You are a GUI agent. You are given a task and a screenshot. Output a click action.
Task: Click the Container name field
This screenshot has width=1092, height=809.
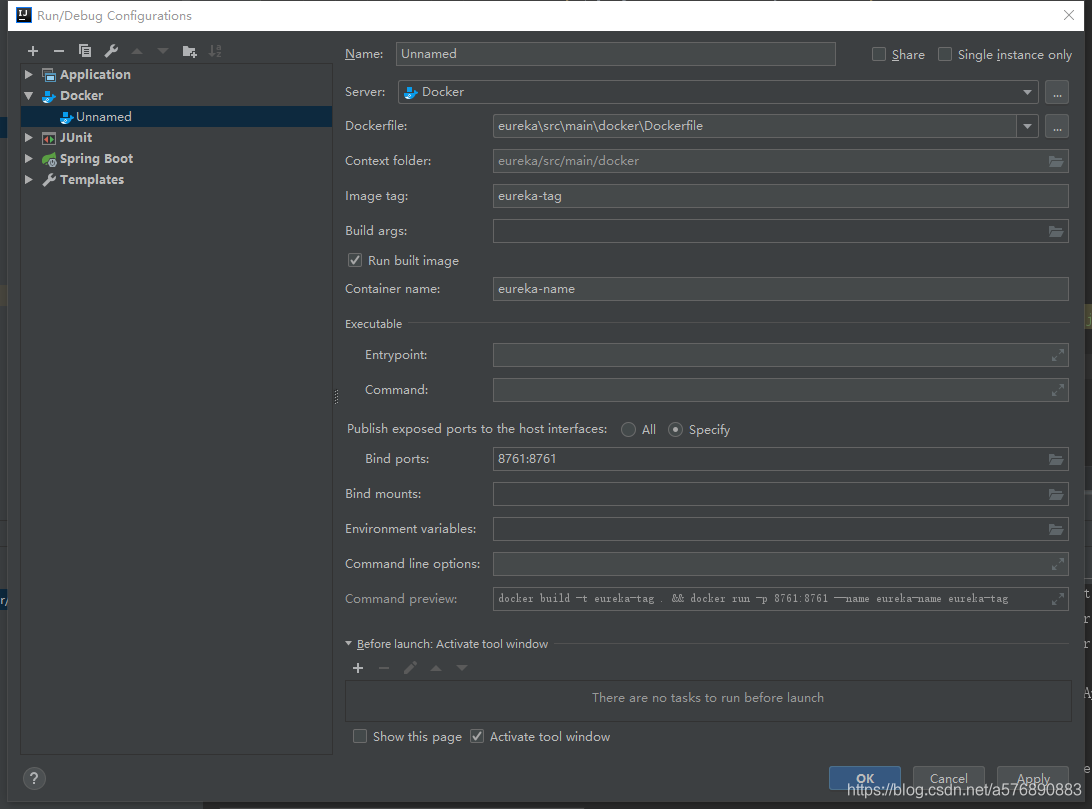tap(781, 289)
